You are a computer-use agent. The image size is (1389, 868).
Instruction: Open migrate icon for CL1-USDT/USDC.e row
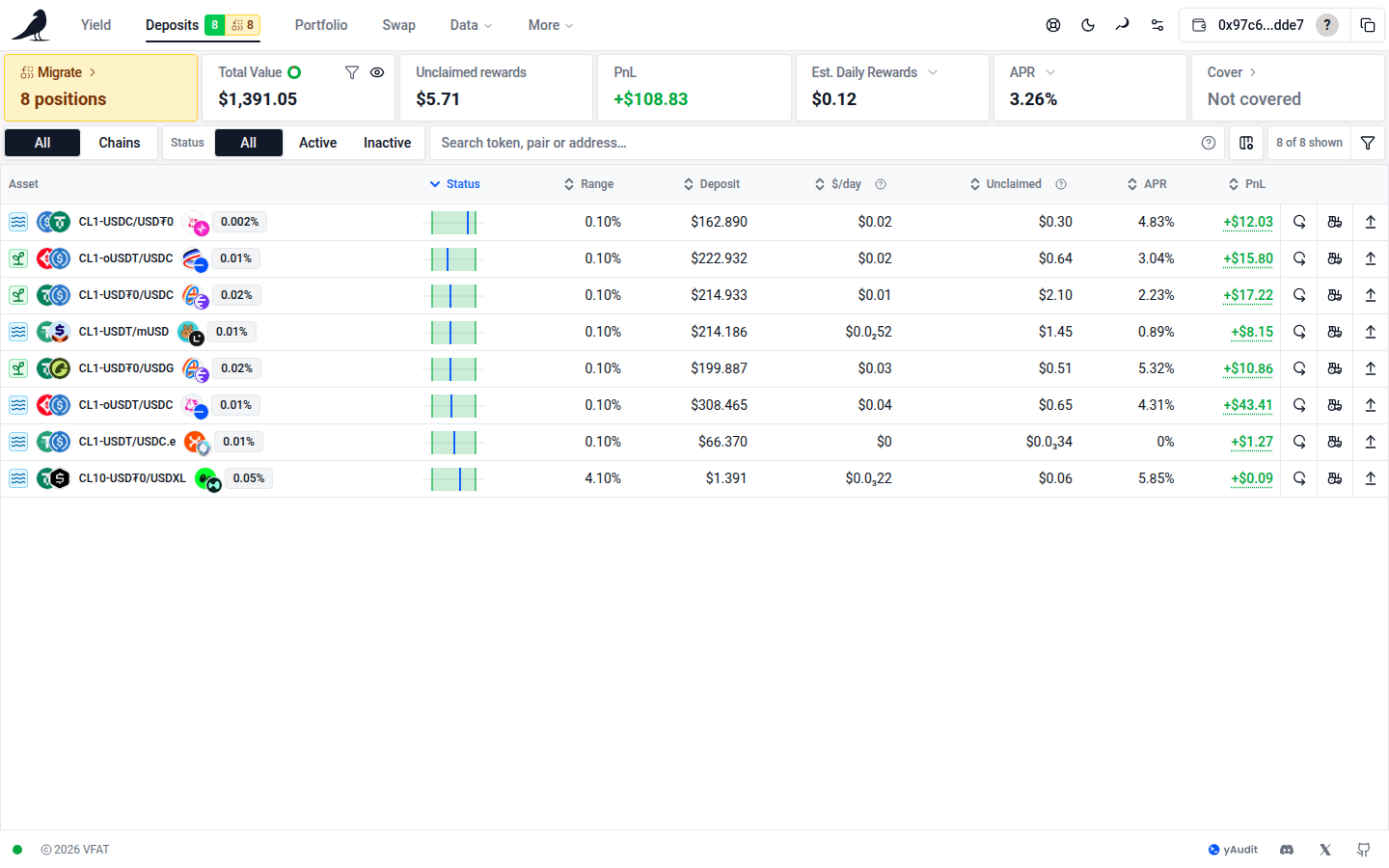(x=1335, y=442)
